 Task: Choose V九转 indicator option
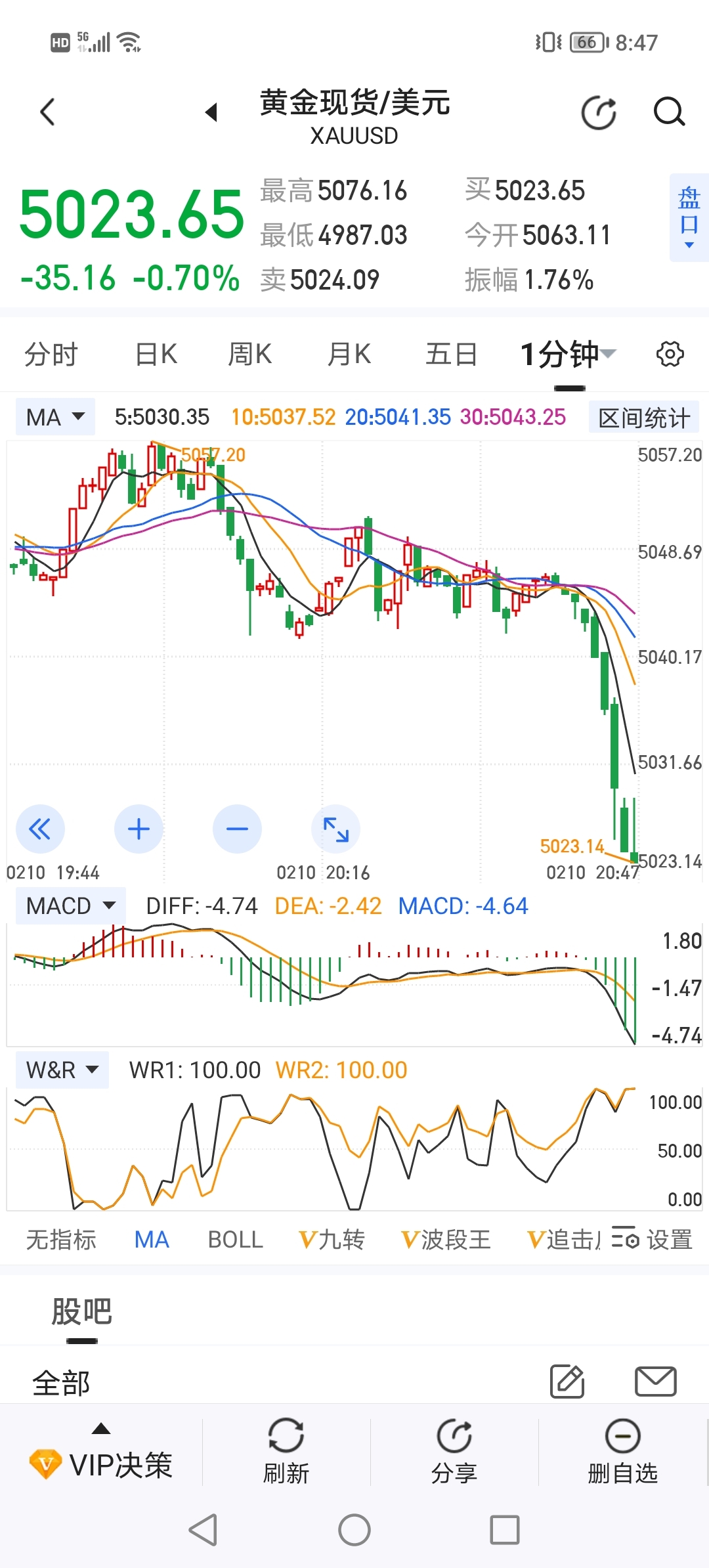click(332, 1240)
